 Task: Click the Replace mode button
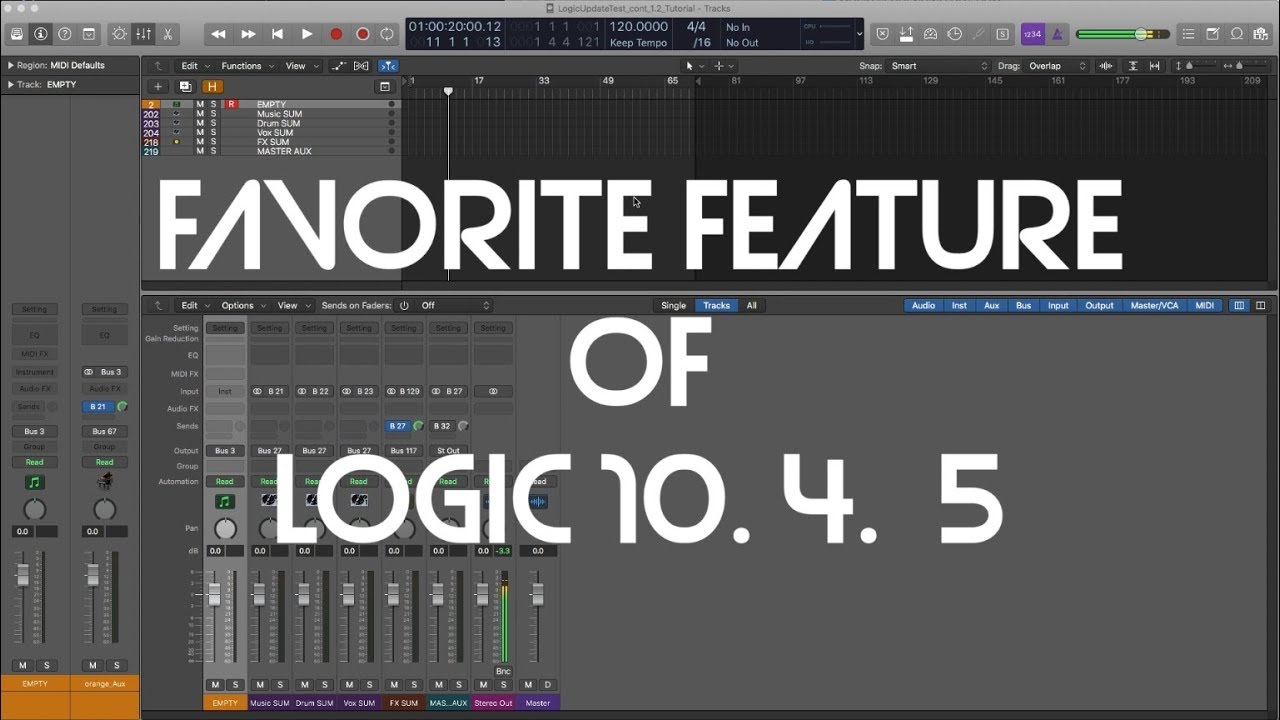(x=882, y=34)
